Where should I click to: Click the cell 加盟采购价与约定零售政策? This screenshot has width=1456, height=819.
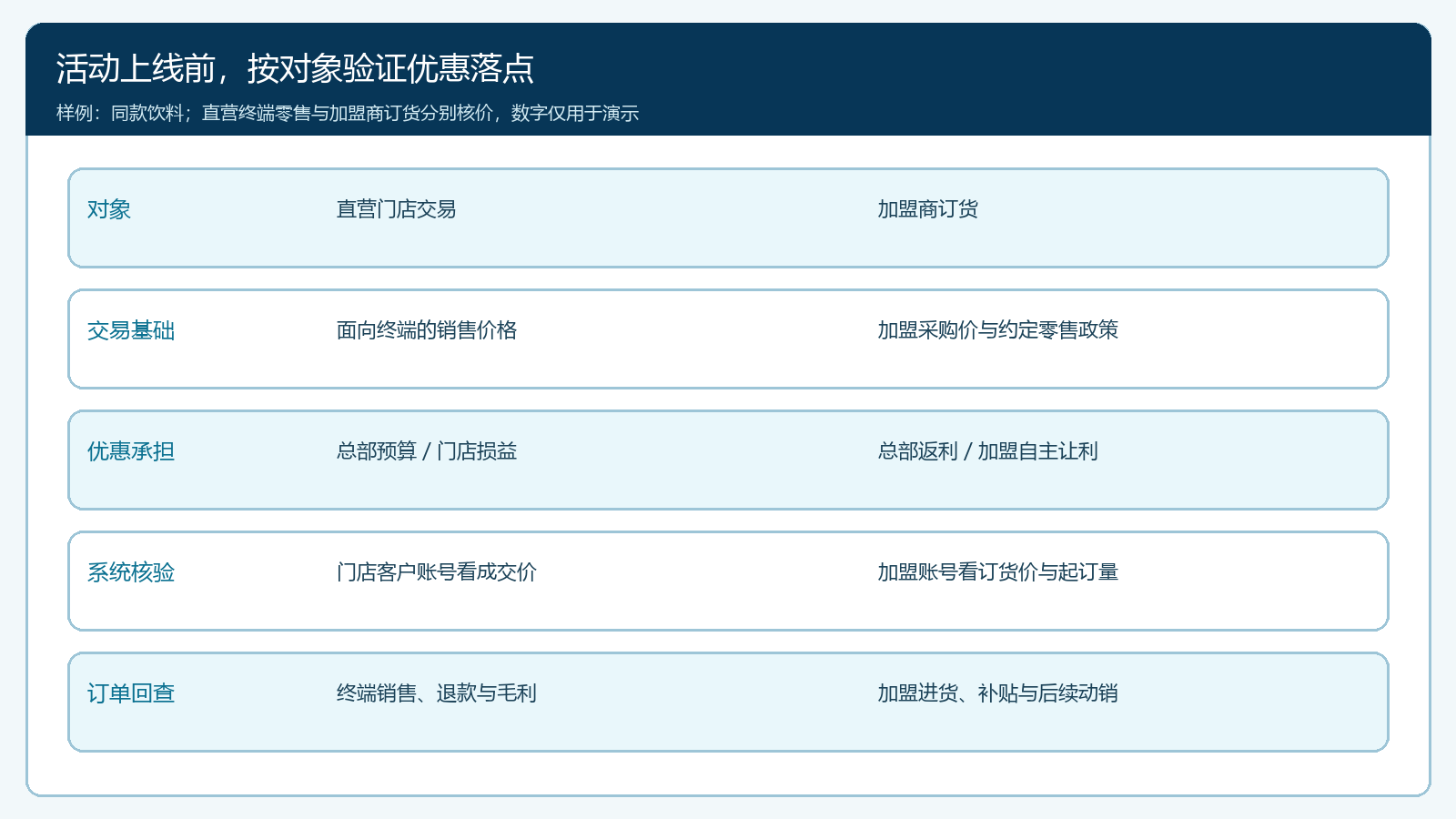997,330
